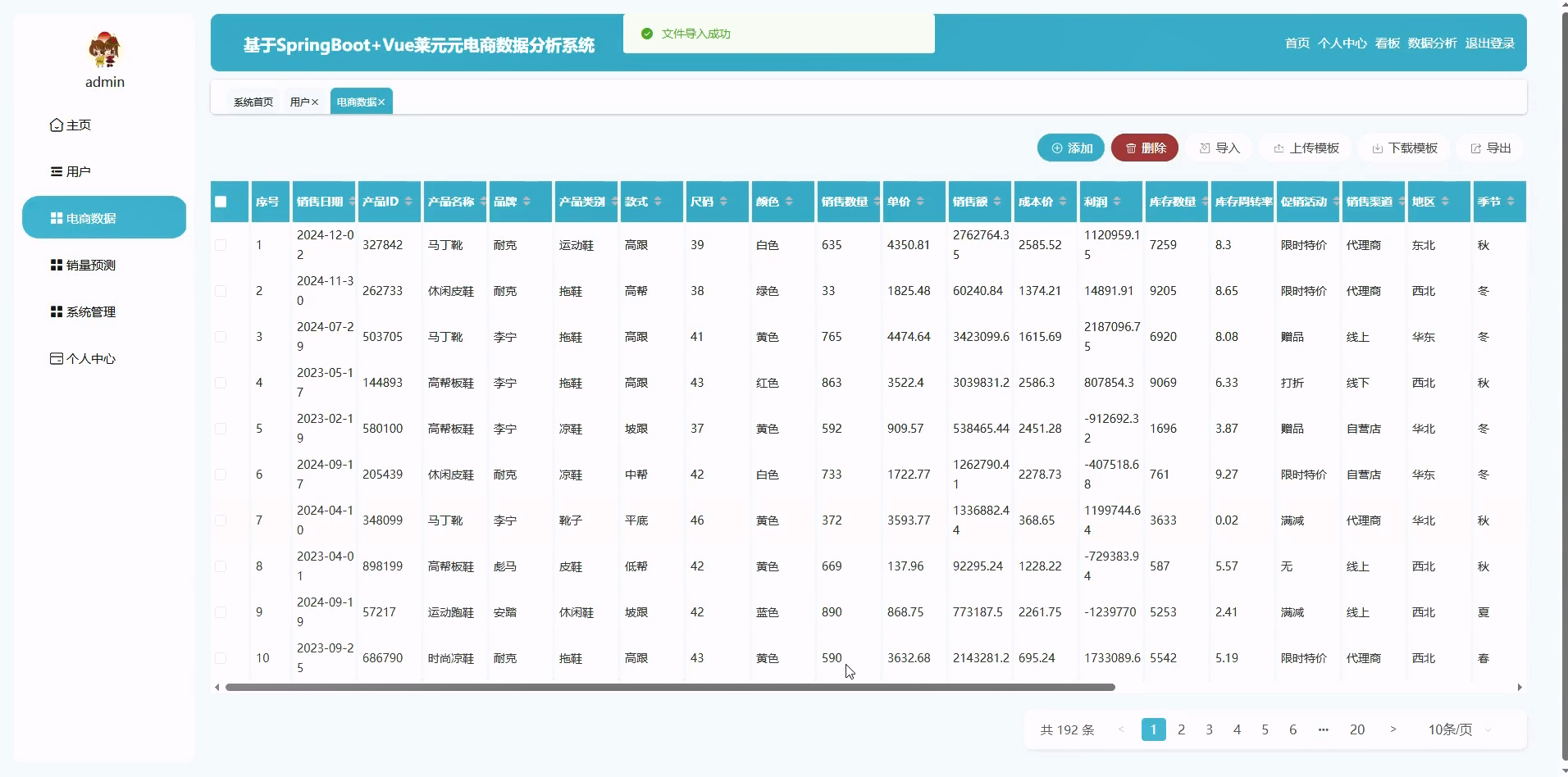Sort by 尺码 column arrows
This screenshot has width=1568, height=777.
coord(723,202)
